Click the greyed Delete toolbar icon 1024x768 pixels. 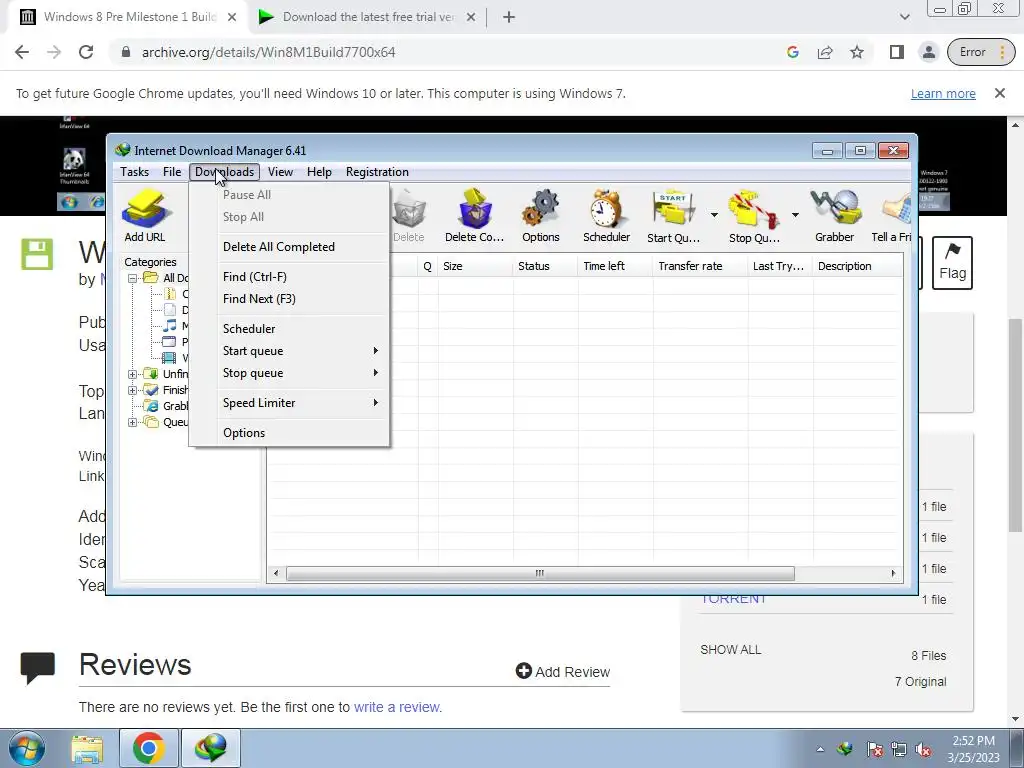(x=409, y=216)
